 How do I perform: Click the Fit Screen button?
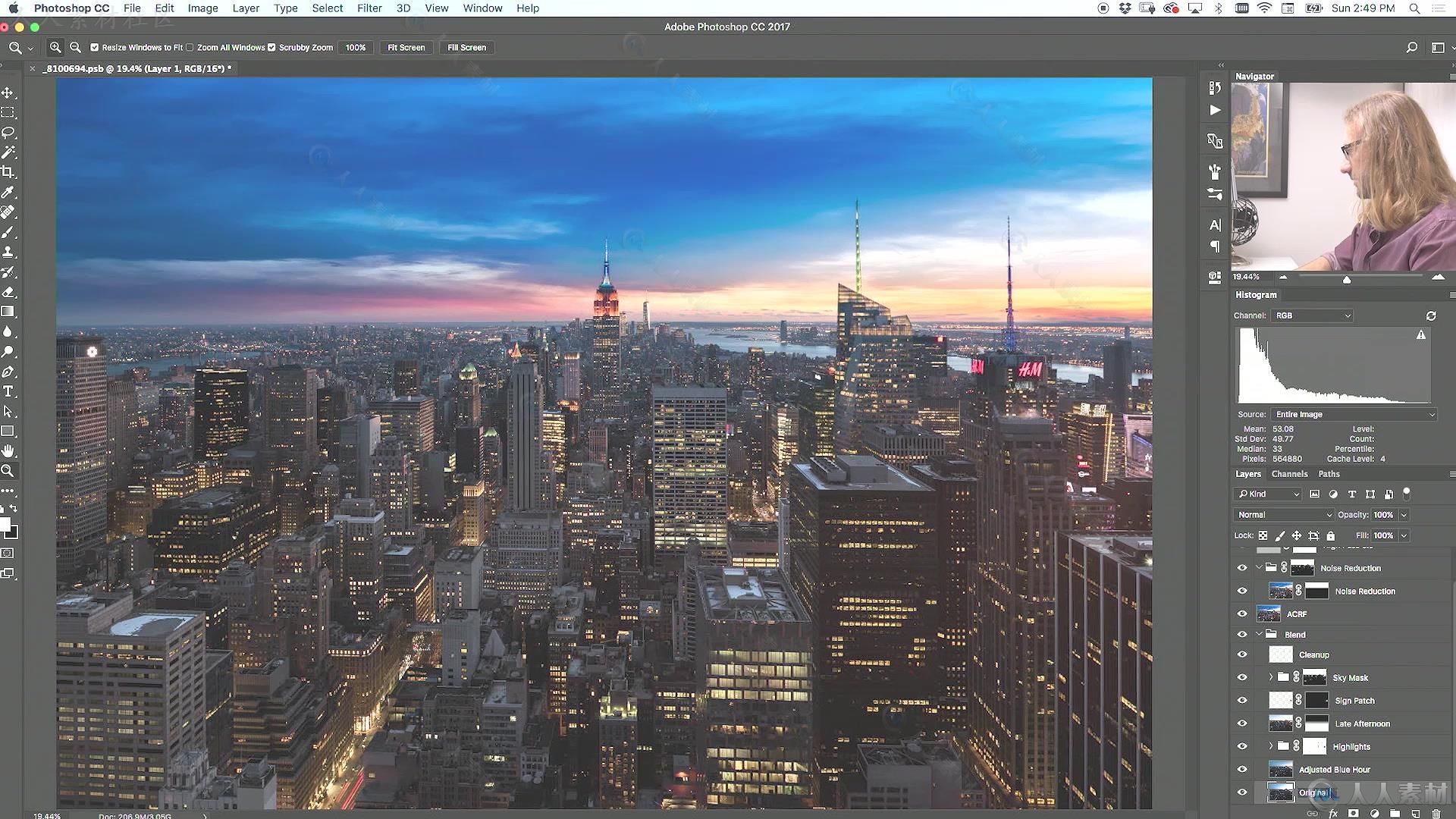point(406,47)
